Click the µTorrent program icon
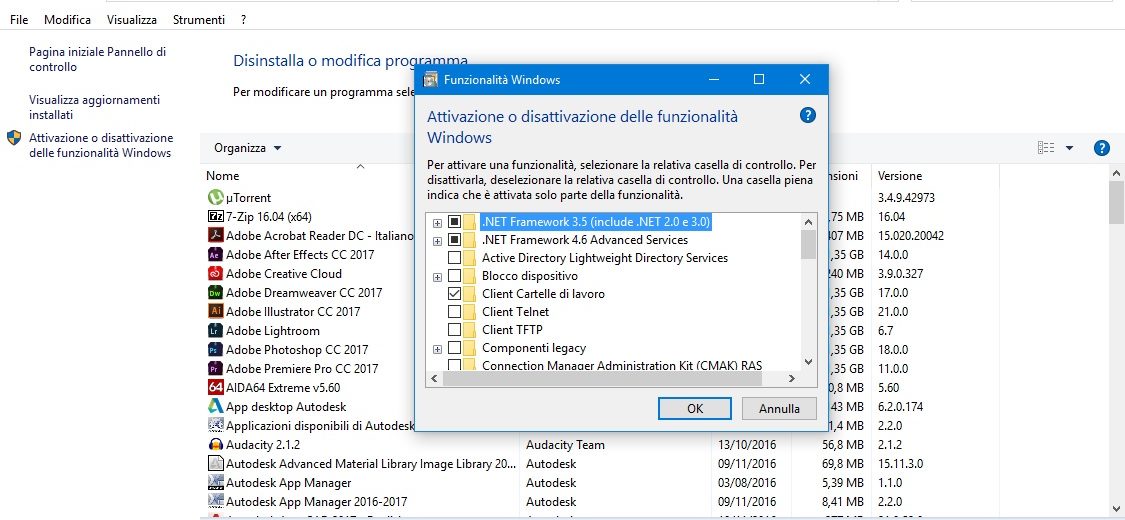Viewport: 1125px width, 520px height. click(x=215, y=197)
